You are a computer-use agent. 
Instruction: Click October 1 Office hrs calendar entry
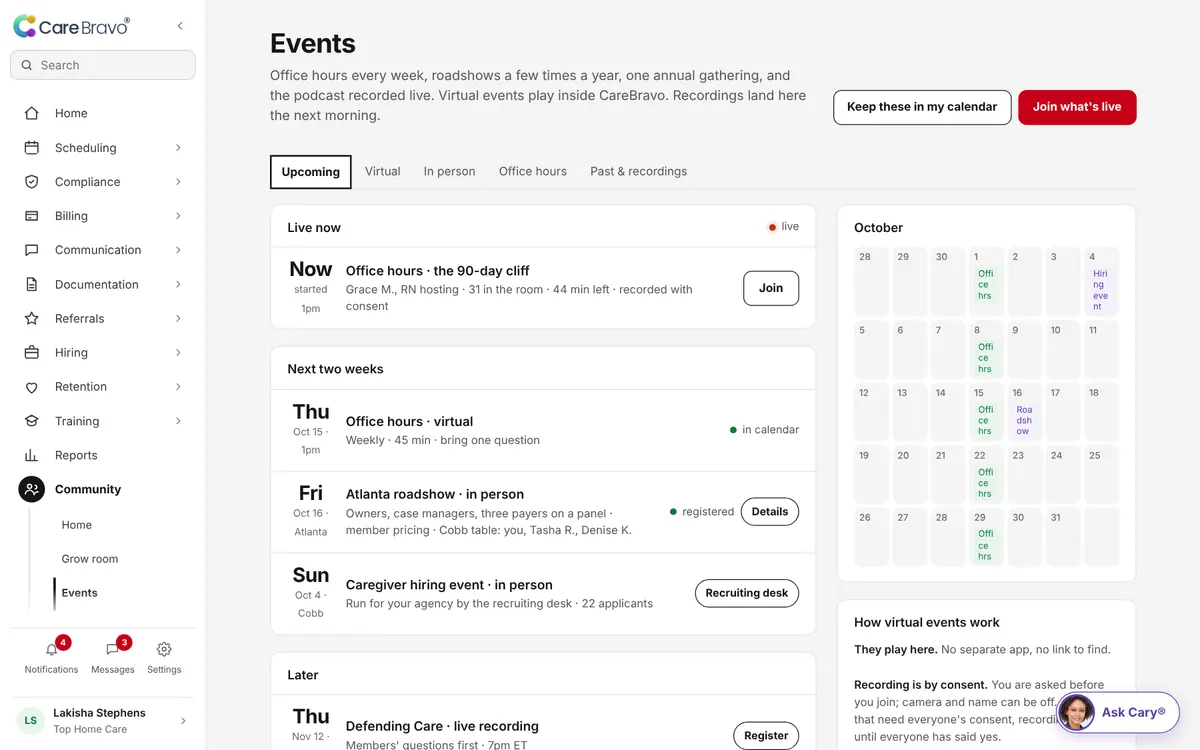[985, 285]
